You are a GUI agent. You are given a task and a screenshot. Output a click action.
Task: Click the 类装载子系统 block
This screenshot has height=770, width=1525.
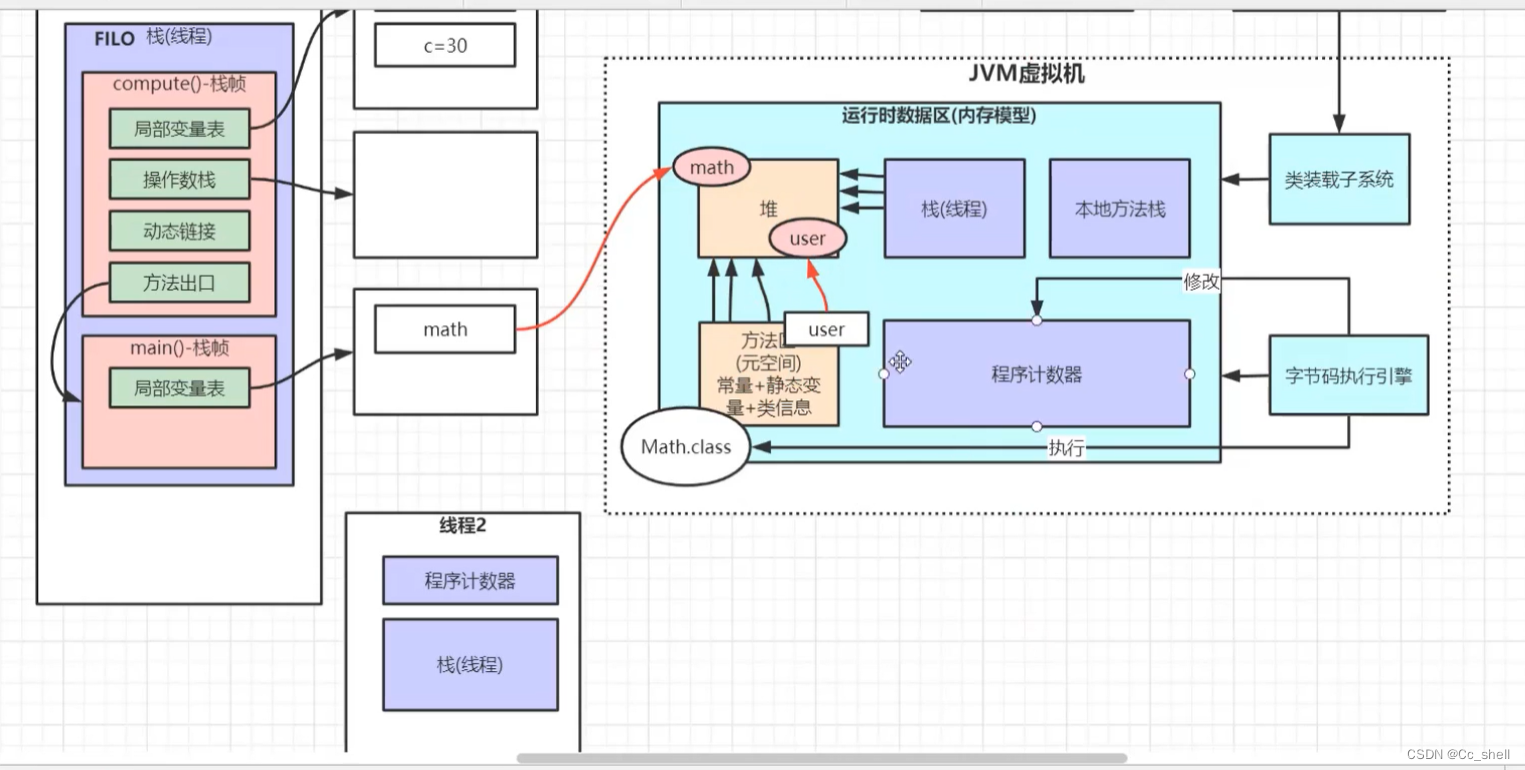[x=1338, y=180]
